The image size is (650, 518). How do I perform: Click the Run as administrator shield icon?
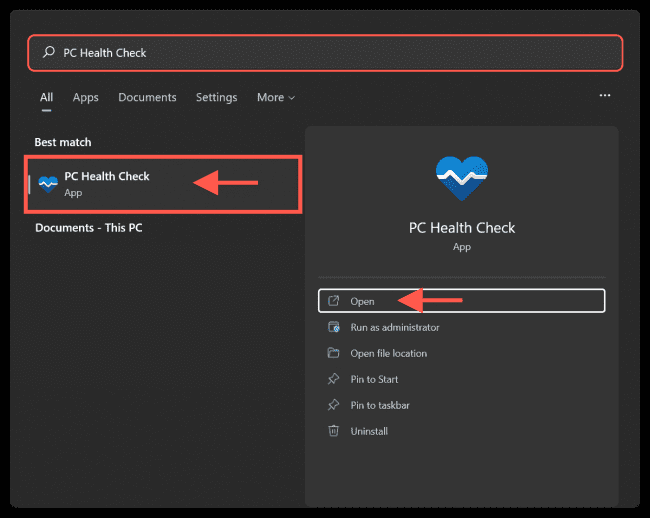(334, 327)
